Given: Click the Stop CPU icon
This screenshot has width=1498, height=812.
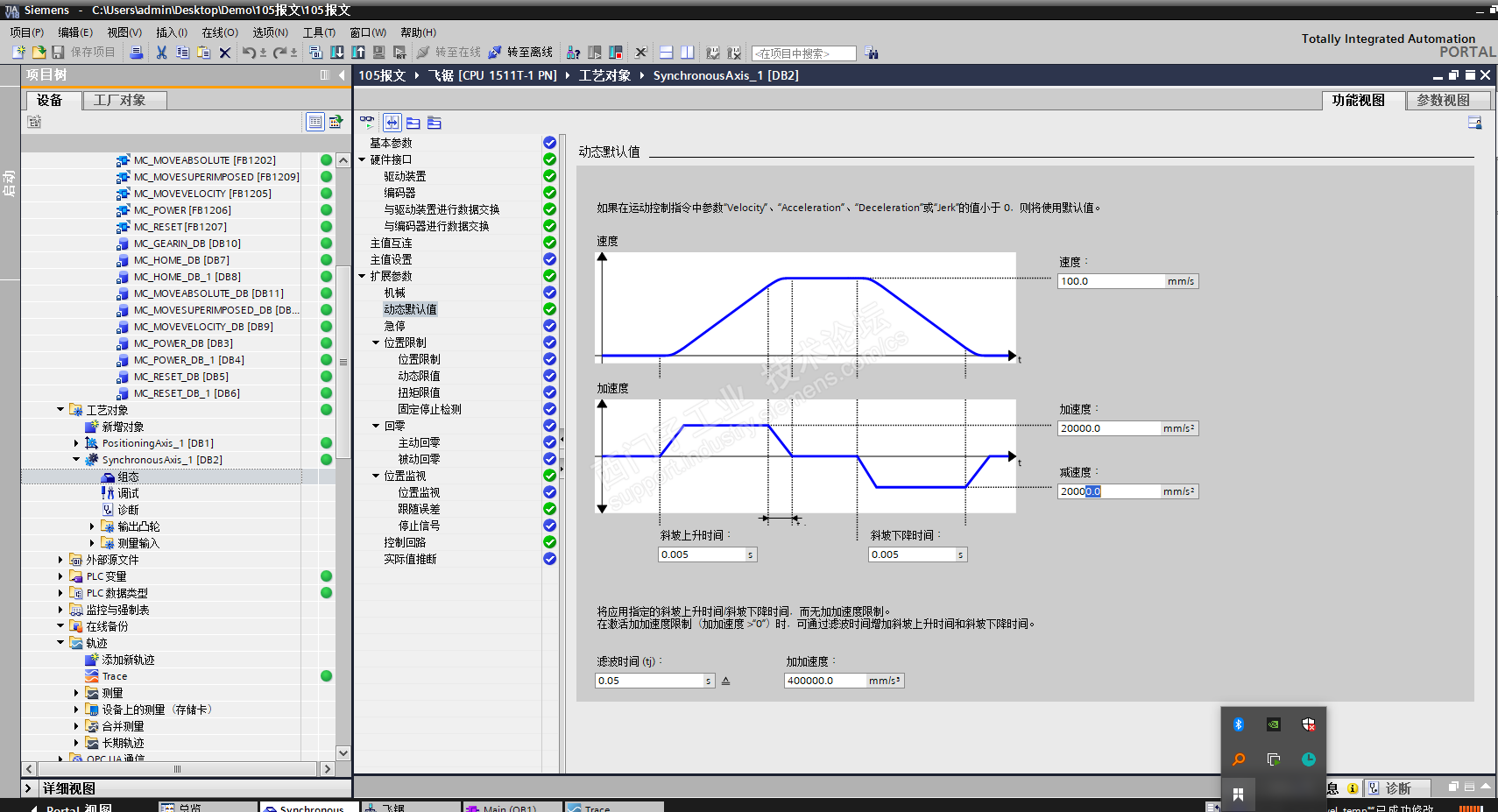Looking at the screenshot, I should [x=616, y=53].
